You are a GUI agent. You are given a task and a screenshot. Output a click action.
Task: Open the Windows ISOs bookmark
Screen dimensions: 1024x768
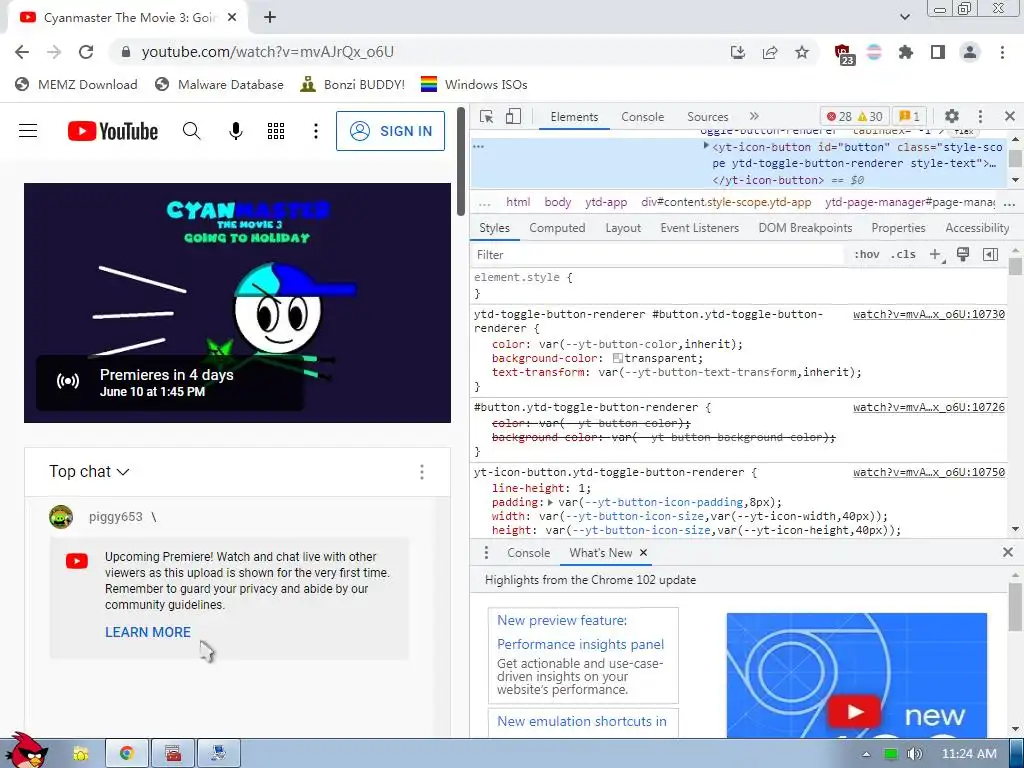[474, 84]
